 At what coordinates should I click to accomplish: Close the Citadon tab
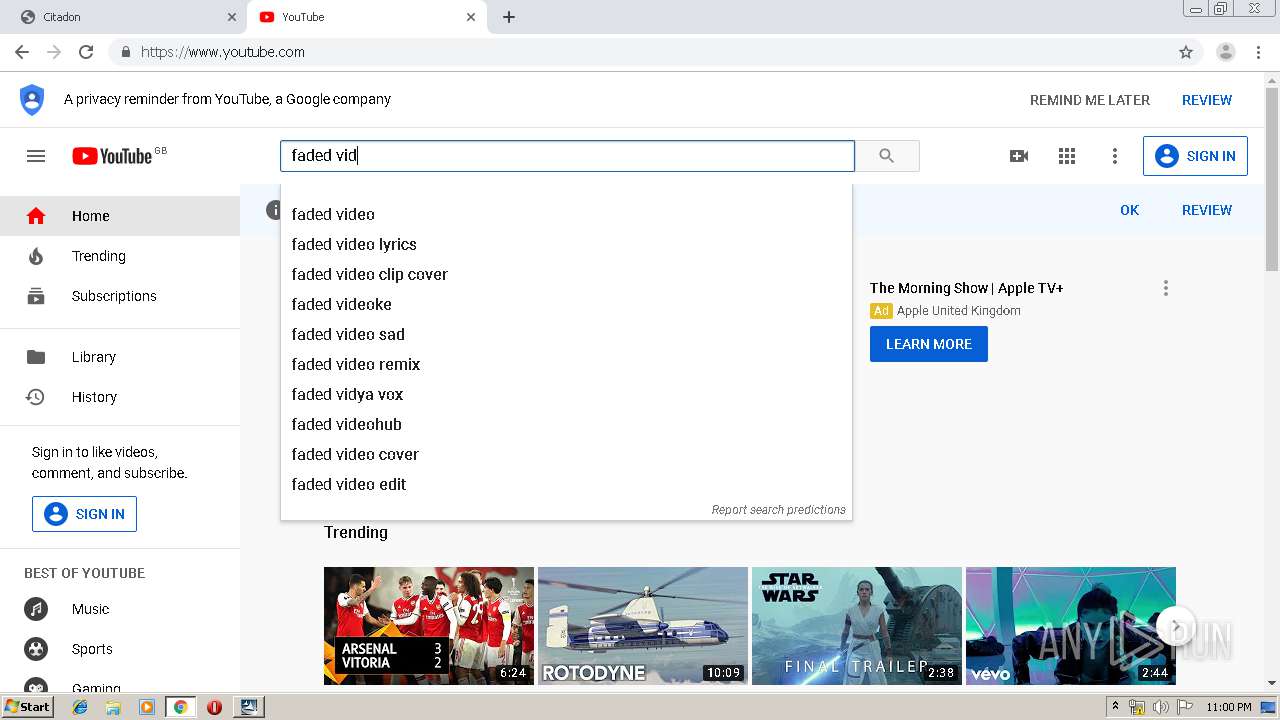tap(232, 17)
